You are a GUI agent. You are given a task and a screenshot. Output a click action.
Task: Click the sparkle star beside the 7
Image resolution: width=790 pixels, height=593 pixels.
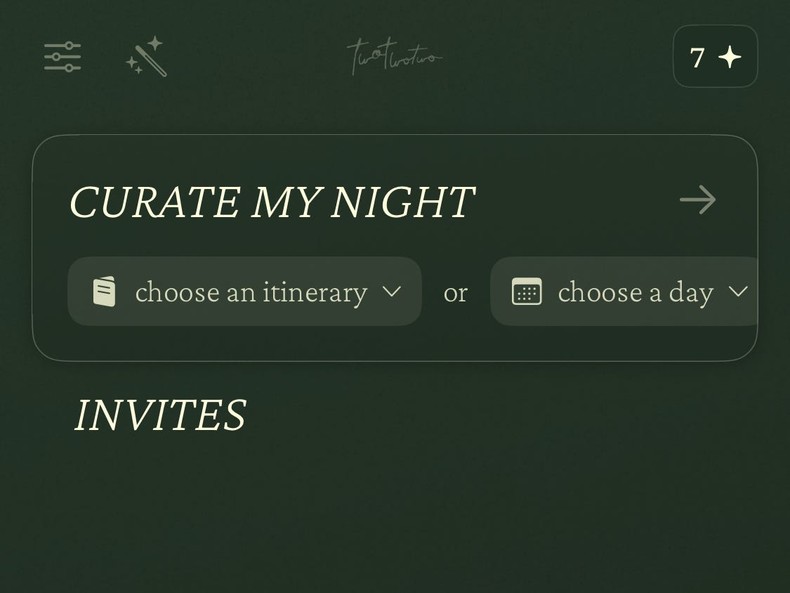730,57
